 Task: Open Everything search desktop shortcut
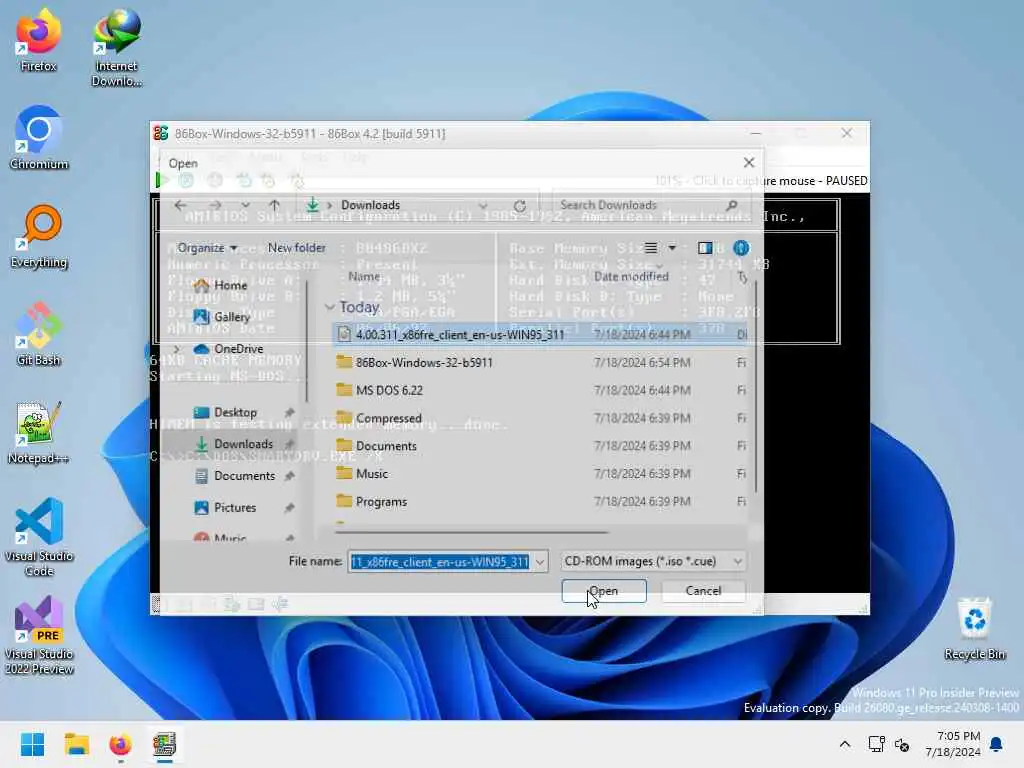coord(39,236)
